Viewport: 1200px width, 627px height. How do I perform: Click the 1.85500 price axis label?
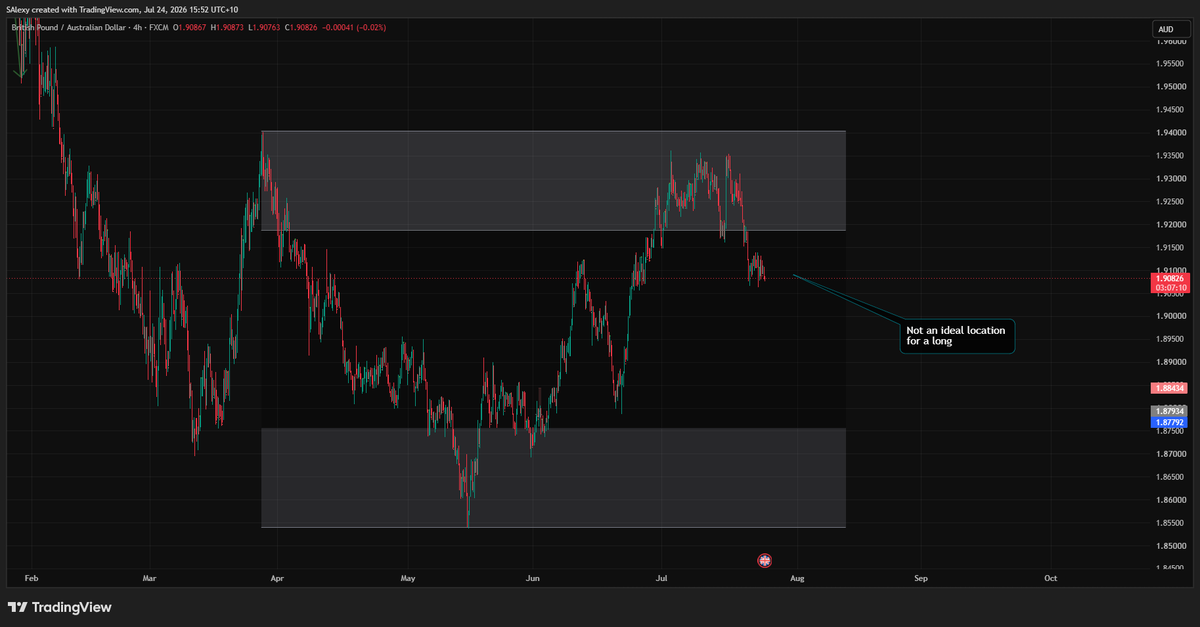coord(1169,523)
